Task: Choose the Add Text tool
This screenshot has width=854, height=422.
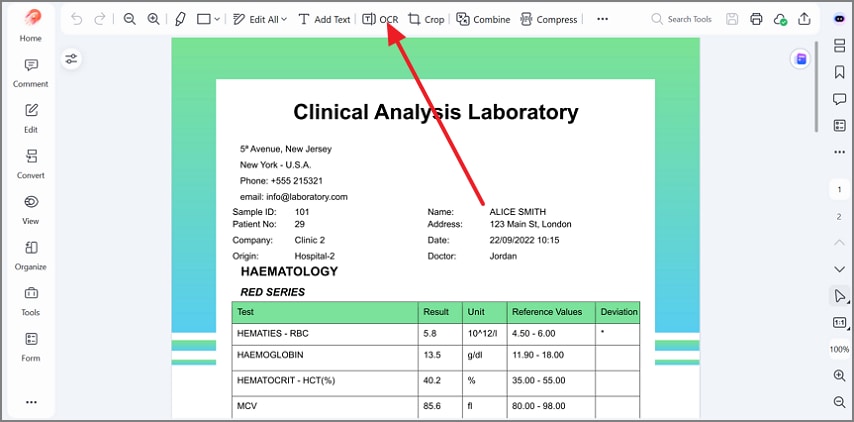Action: click(x=325, y=19)
